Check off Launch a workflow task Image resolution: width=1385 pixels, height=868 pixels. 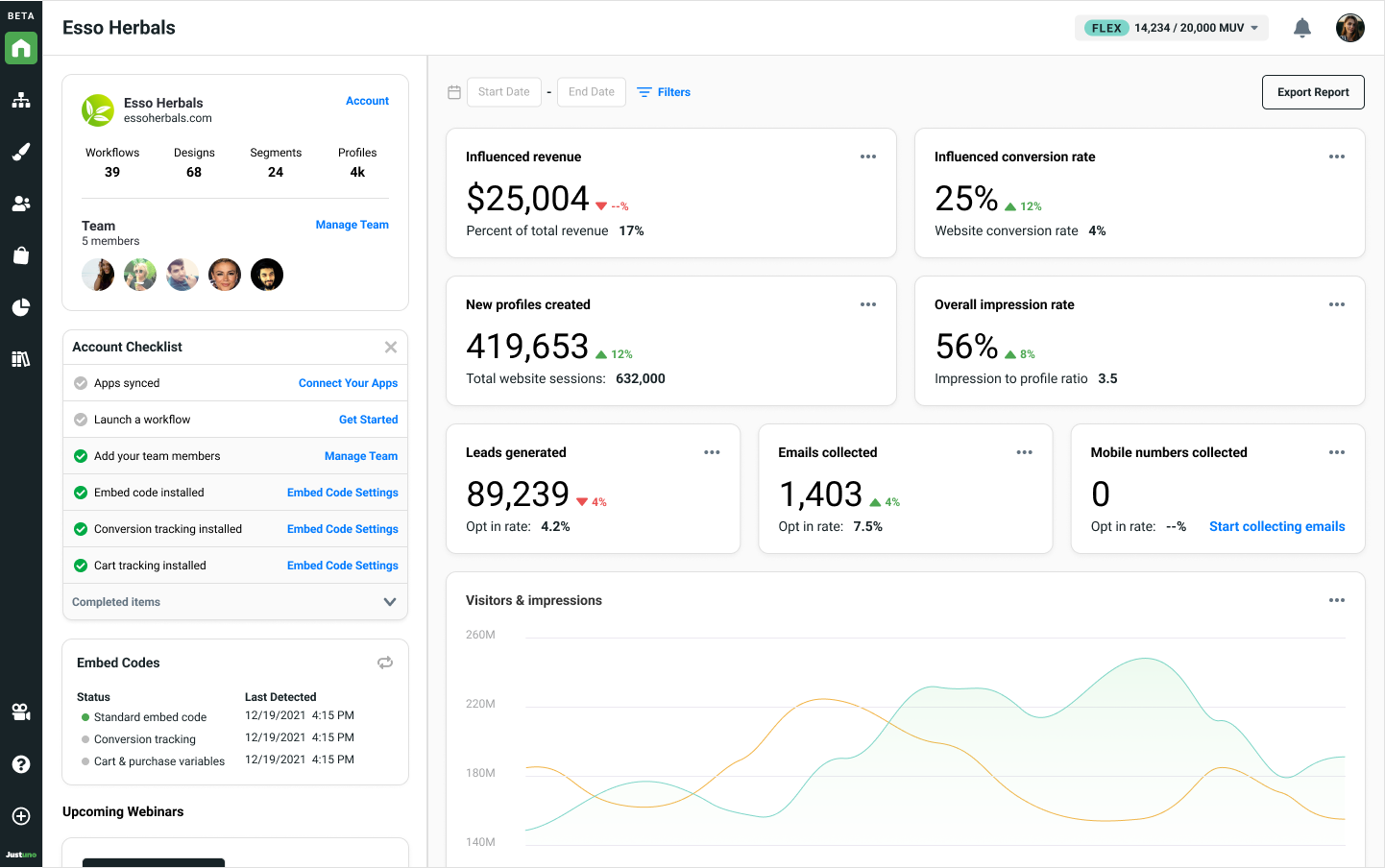click(x=80, y=419)
